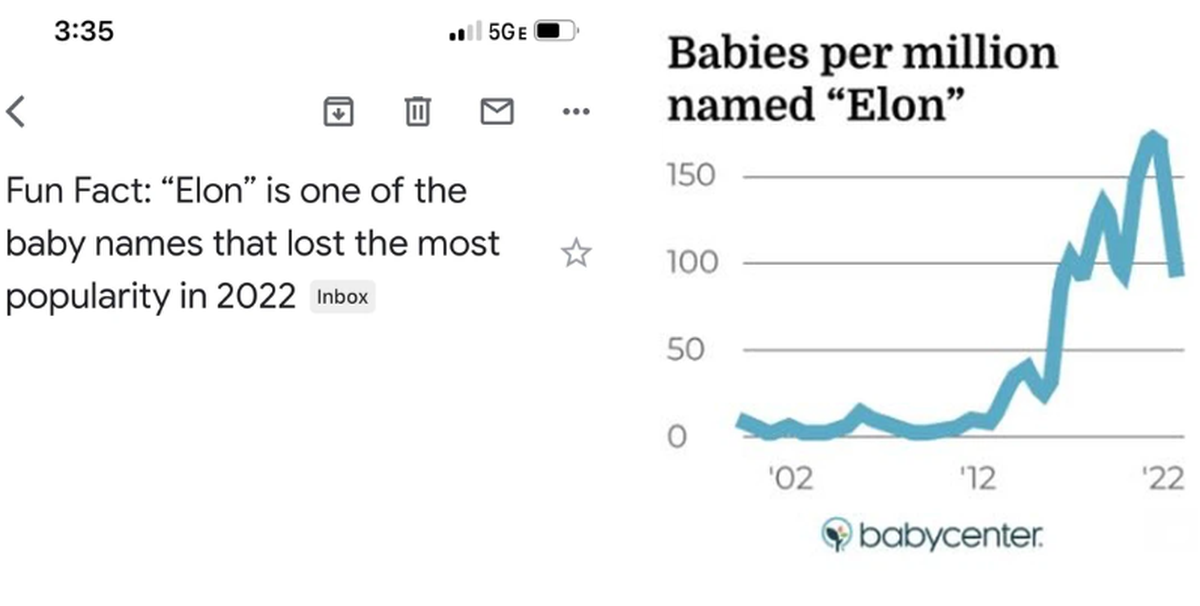The width and height of the screenshot is (1200, 606).
Task: Archive this email with the archive icon
Action: click(x=339, y=111)
